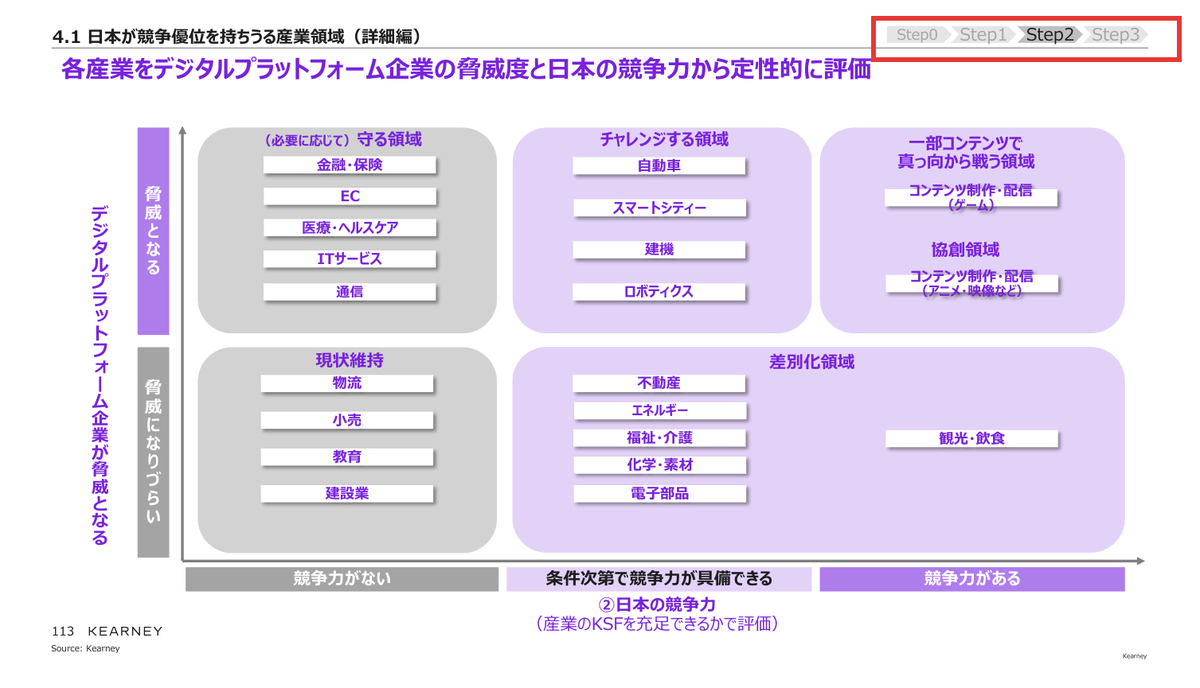Click the ロボティクス industry box
This screenshot has height=688, width=1200.
[x=660, y=292]
